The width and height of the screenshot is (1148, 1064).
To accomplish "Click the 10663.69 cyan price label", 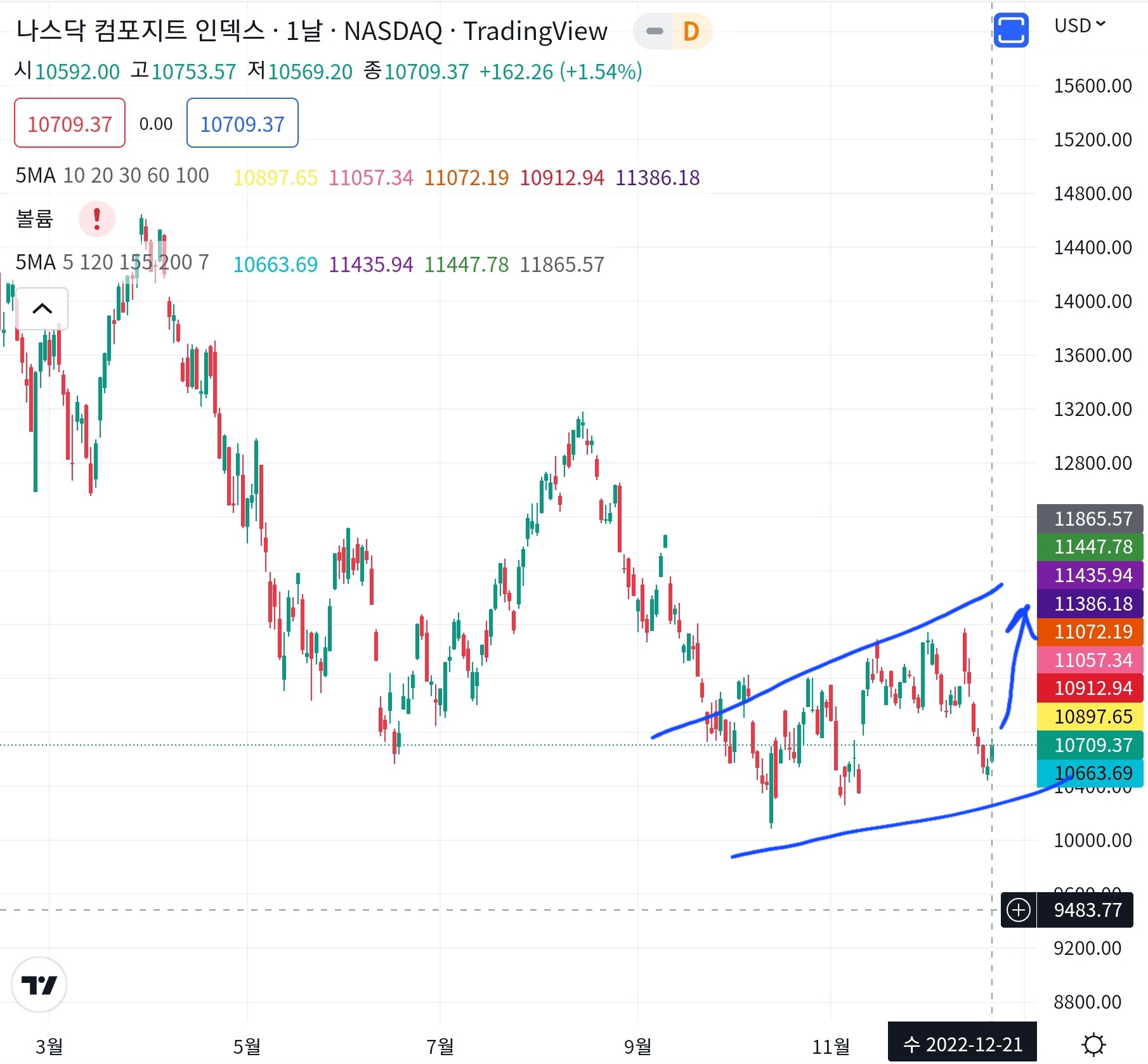I will [x=1090, y=773].
